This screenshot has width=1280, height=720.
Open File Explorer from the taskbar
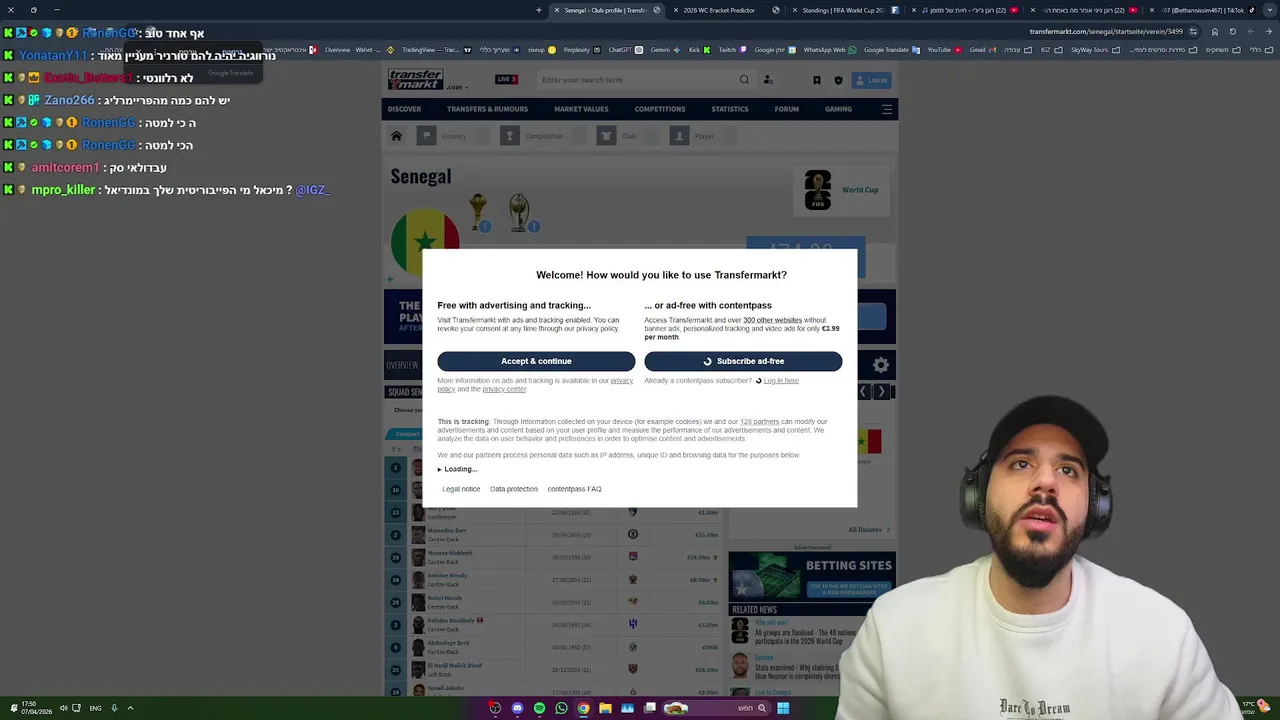[605, 708]
